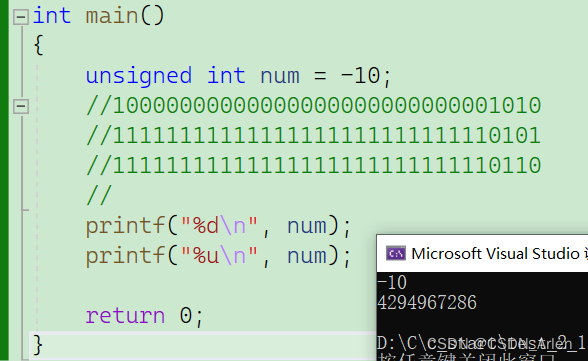This screenshot has width=588, height=361.
Task: Click the comment ending in 0001010
Action: (314, 106)
